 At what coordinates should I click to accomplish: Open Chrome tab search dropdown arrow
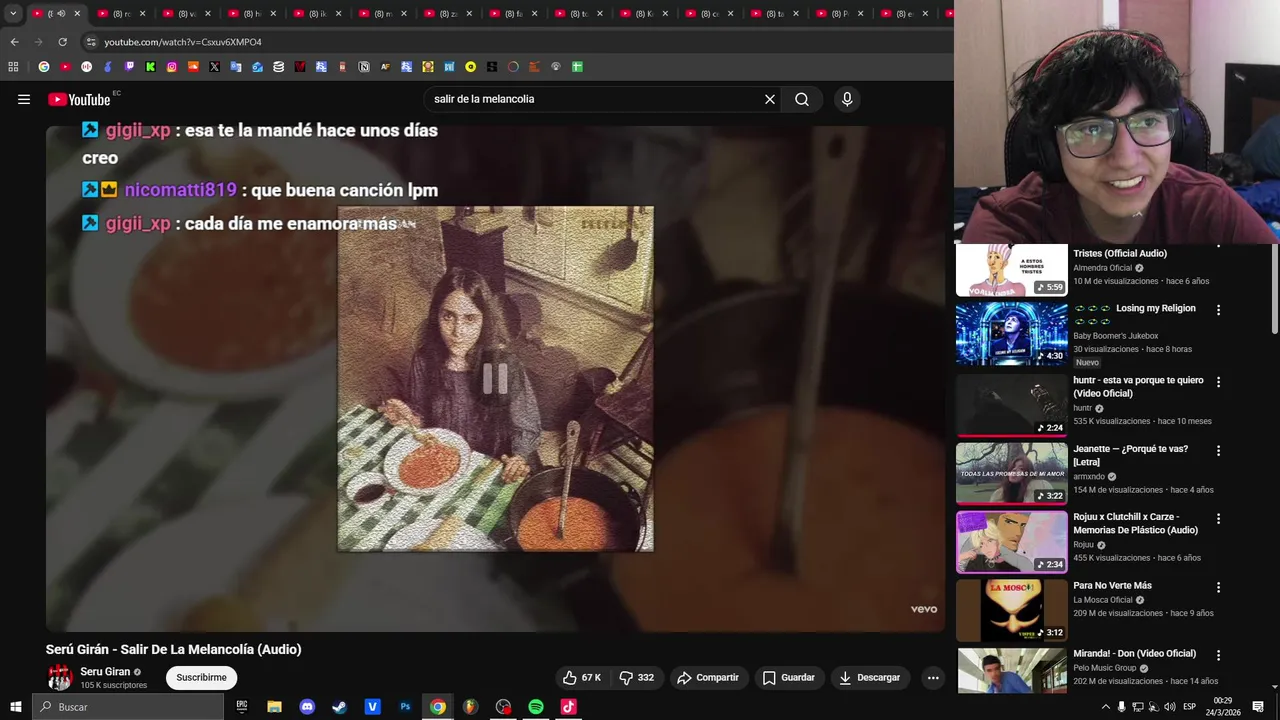click(x=13, y=13)
